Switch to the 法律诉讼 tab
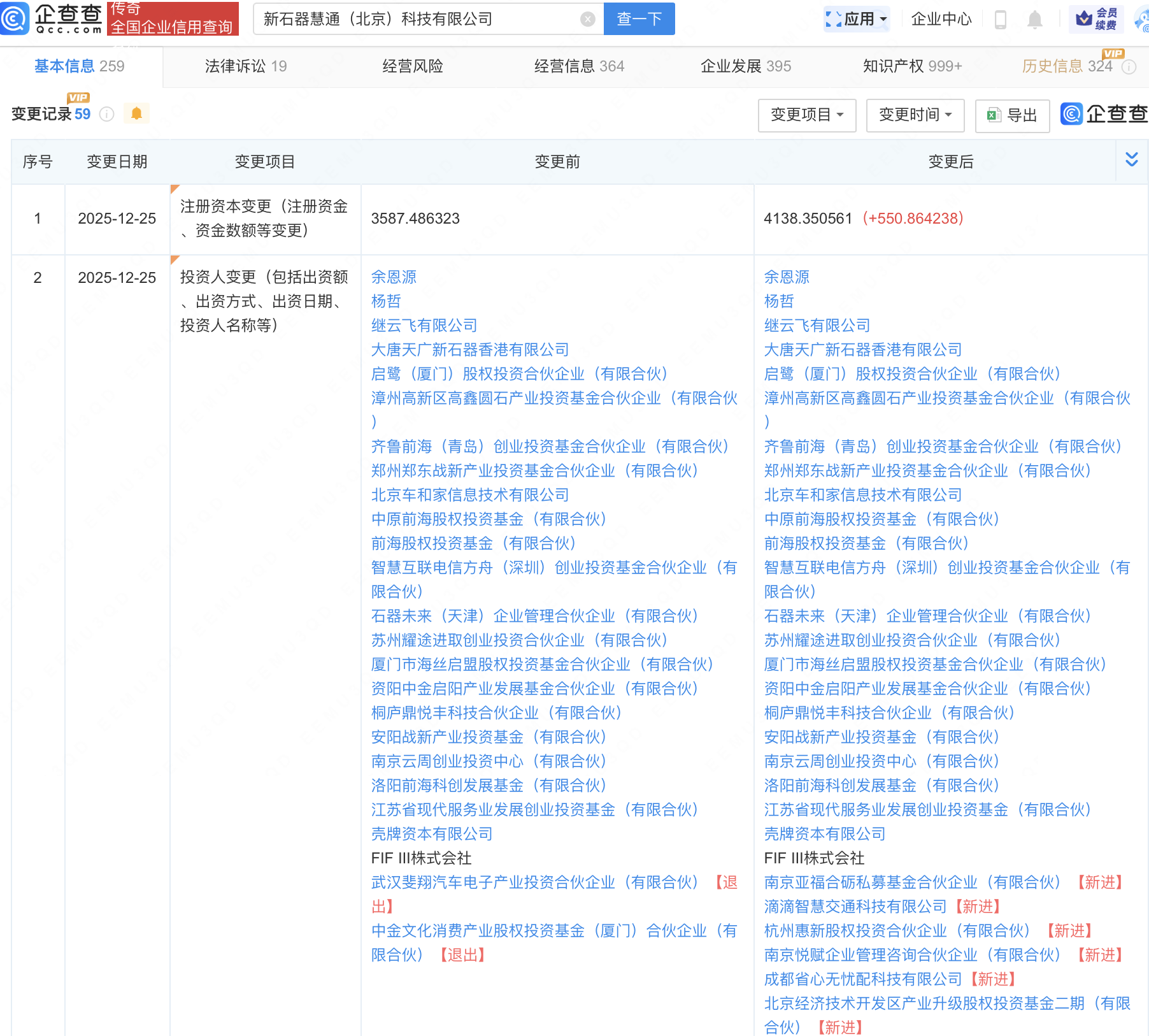1149x1036 pixels. (x=245, y=66)
